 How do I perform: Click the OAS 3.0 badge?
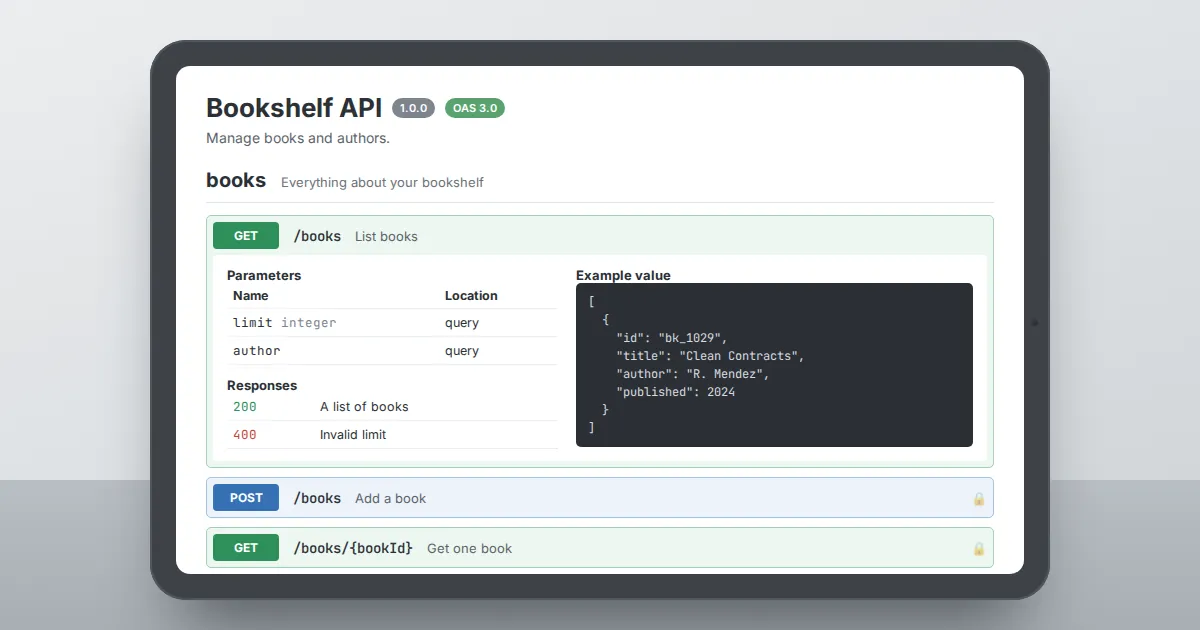pos(475,108)
